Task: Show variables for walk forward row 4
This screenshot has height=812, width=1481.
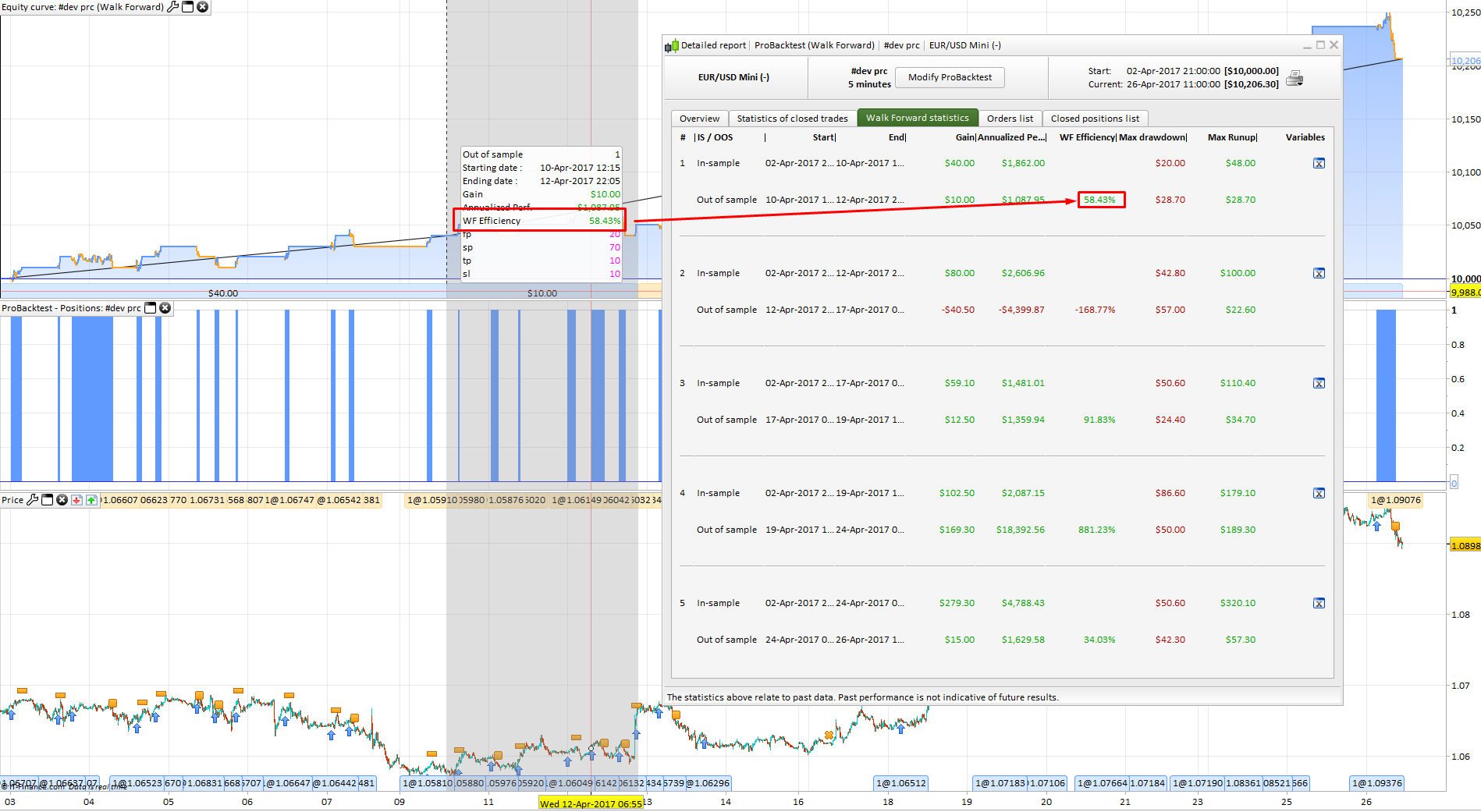Action: (1319, 493)
